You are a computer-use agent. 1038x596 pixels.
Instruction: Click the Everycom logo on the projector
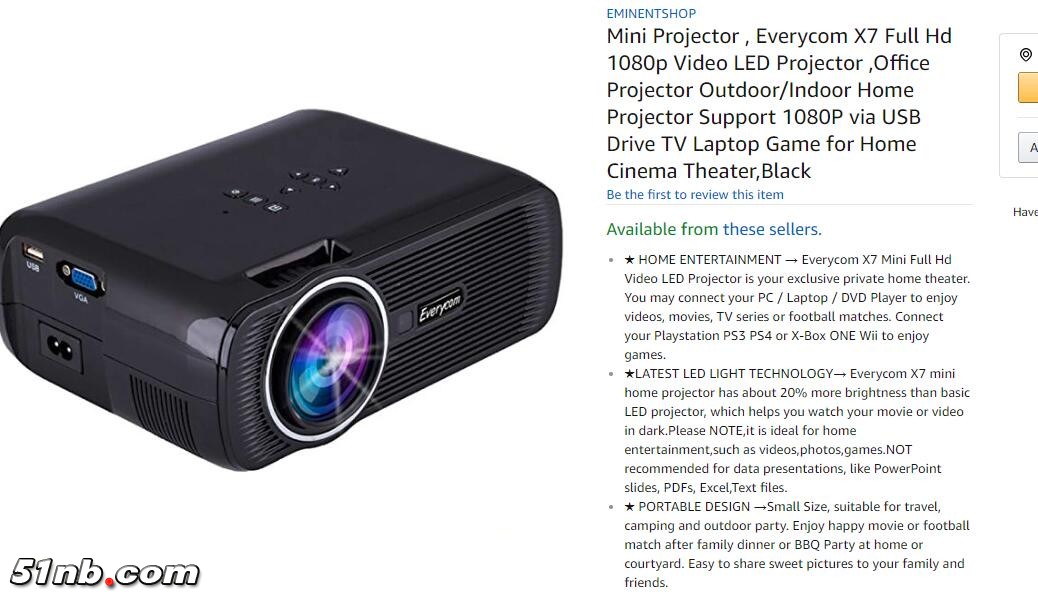point(440,306)
